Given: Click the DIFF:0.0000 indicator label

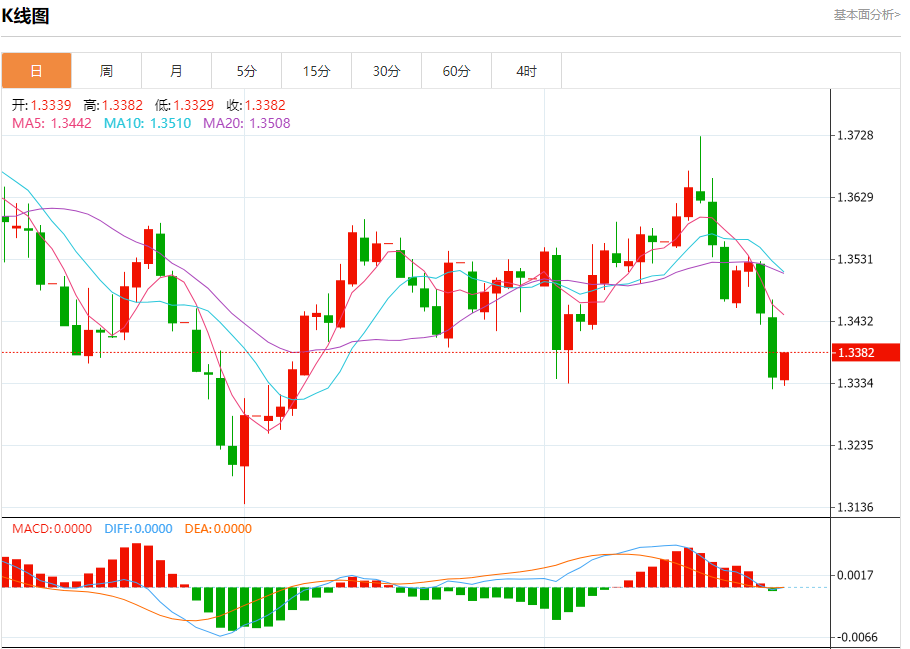Looking at the screenshot, I should [x=138, y=529].
